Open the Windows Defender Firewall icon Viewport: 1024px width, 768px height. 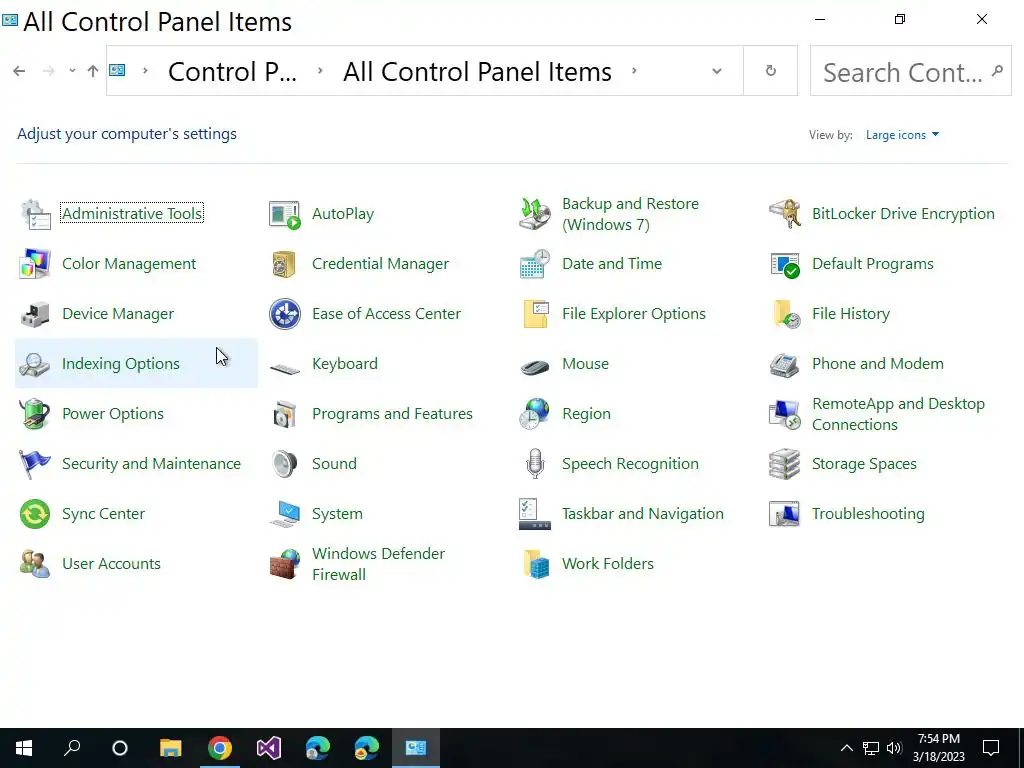point(285,564)
